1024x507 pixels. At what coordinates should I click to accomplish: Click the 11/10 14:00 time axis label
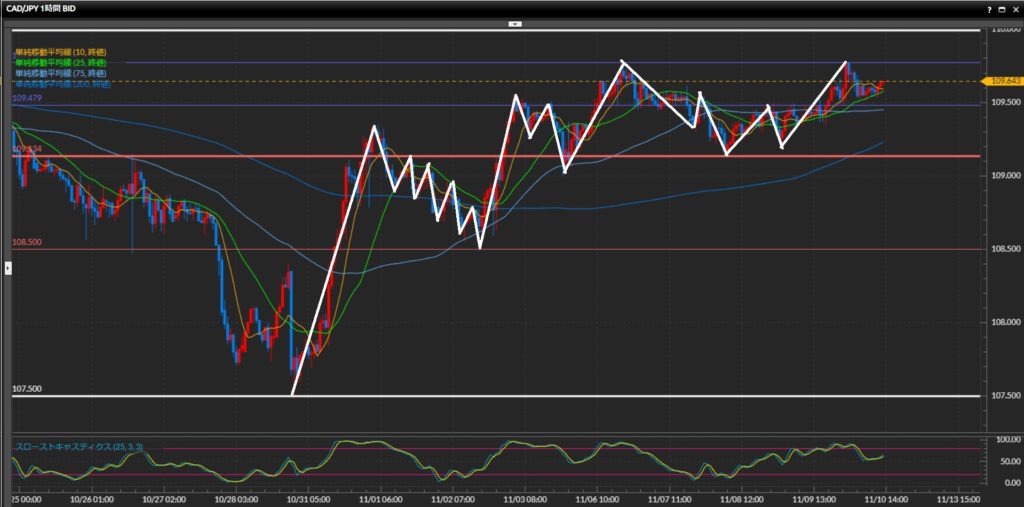point(885,496)
